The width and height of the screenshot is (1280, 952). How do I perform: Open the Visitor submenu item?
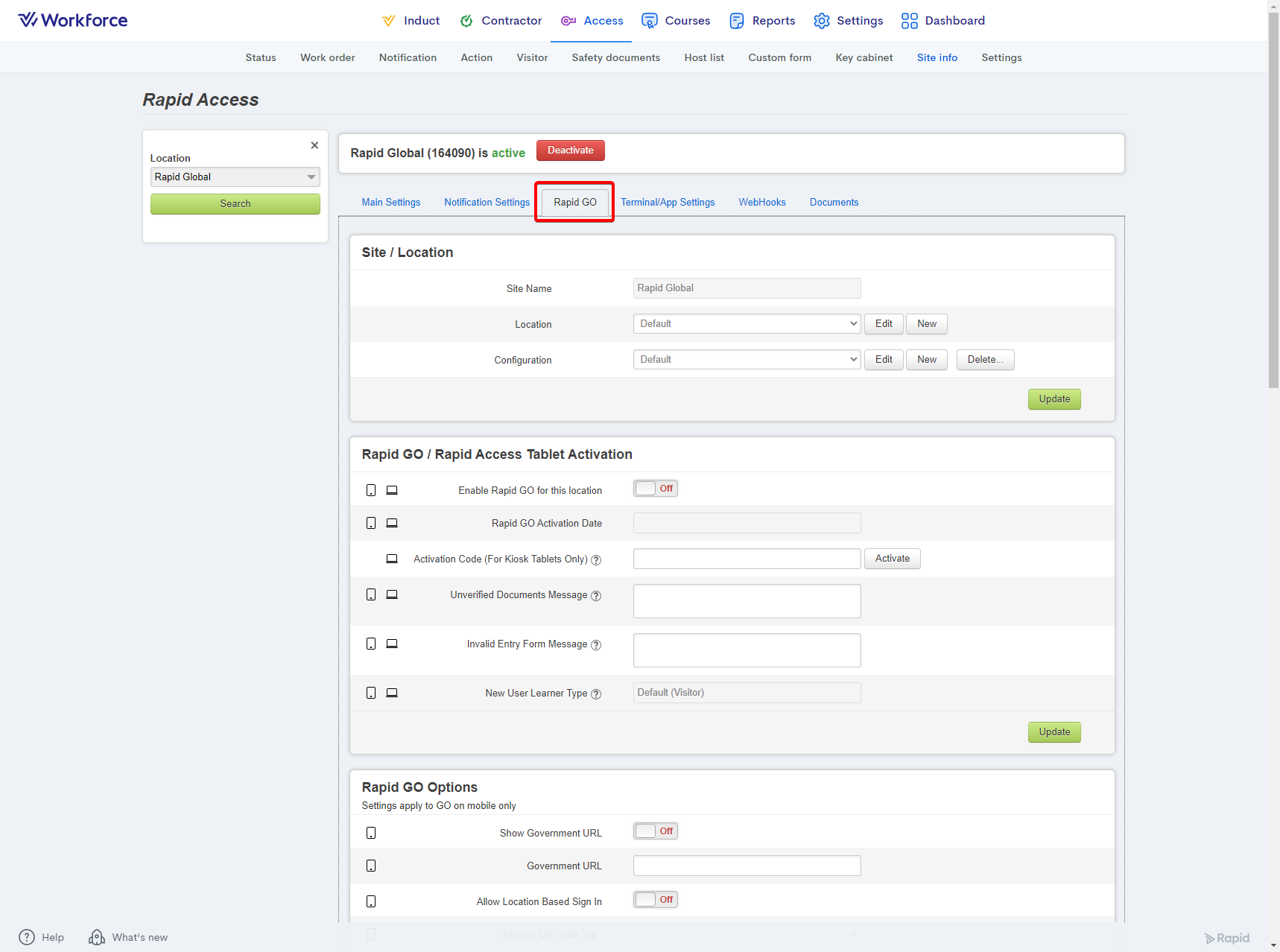[x=532, y=57]
